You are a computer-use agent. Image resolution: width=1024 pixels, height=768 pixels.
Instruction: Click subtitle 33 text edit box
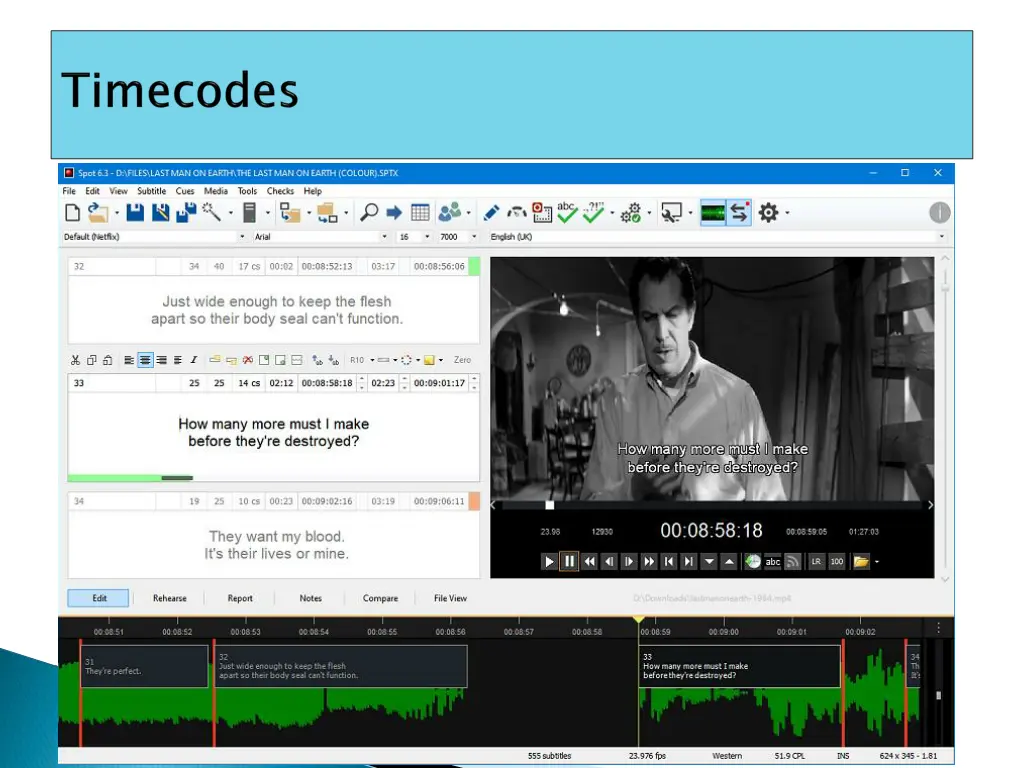click(x=274, y=433)
